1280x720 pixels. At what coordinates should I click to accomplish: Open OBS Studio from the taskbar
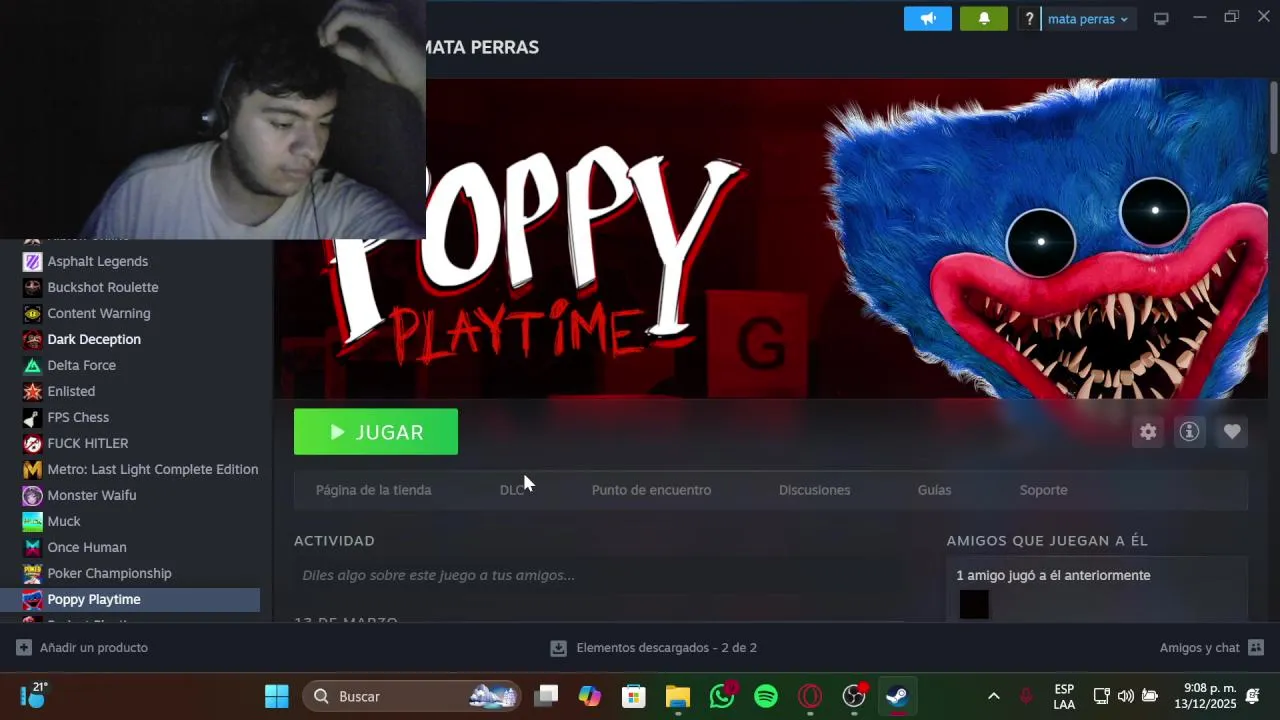(854, 696)
